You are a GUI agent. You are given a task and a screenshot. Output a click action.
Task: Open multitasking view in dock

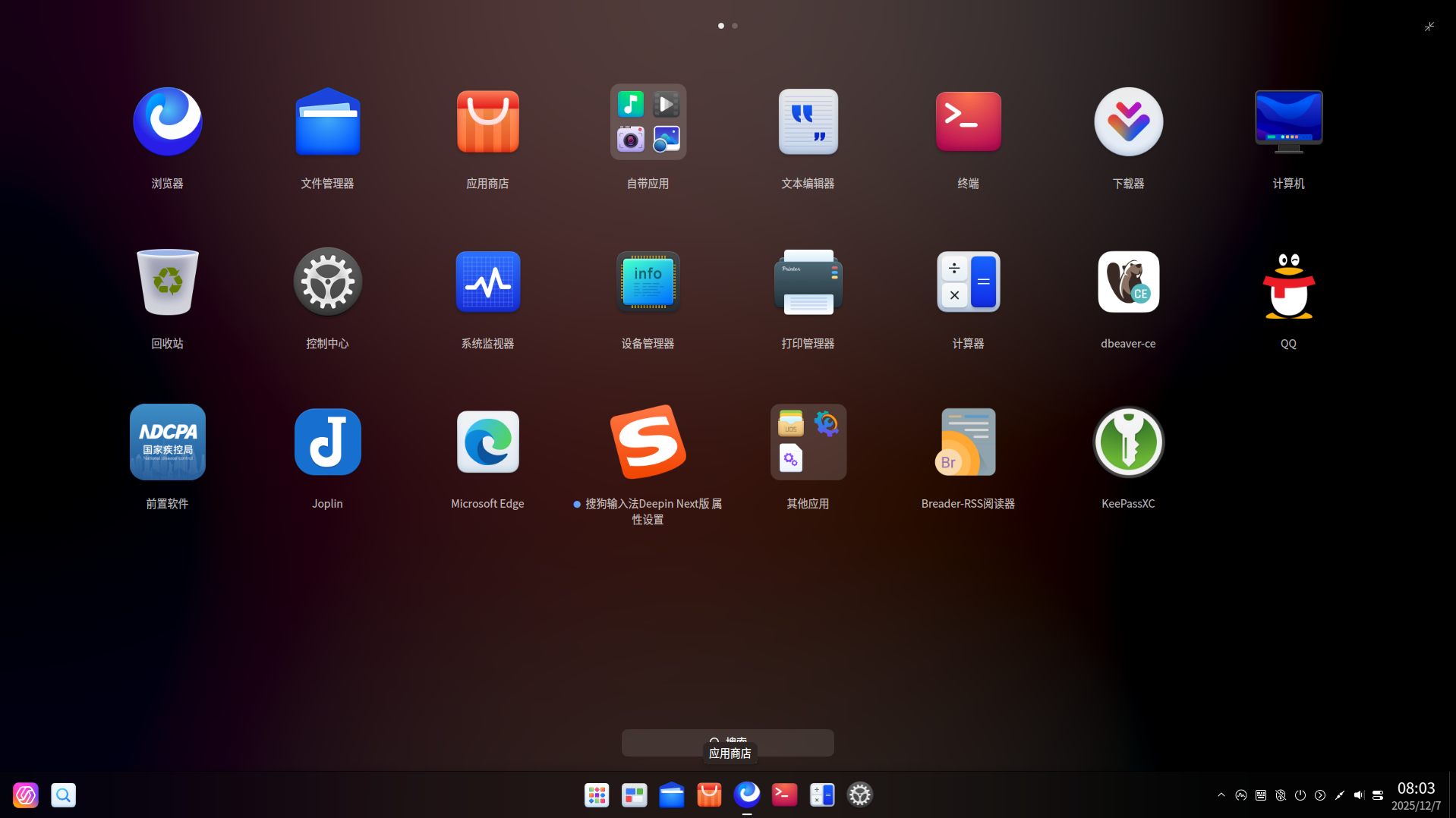coord(634,794)
